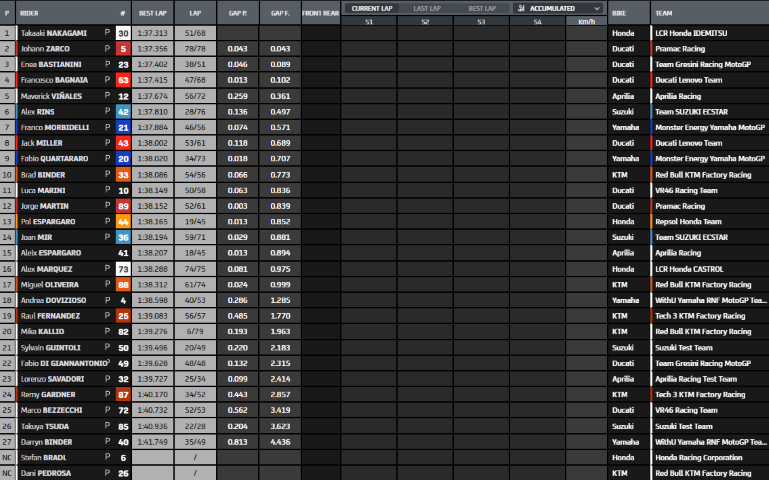
Task: Click the GAP F. column header
Action: point(280,13)
